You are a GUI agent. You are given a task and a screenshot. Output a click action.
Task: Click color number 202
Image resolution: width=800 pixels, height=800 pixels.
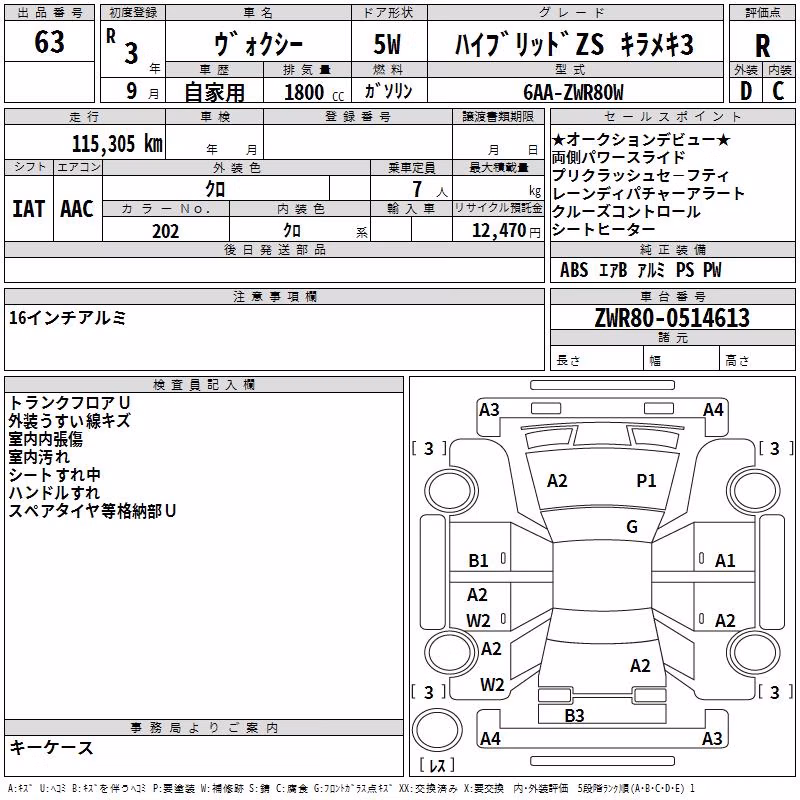coord(165,231)
